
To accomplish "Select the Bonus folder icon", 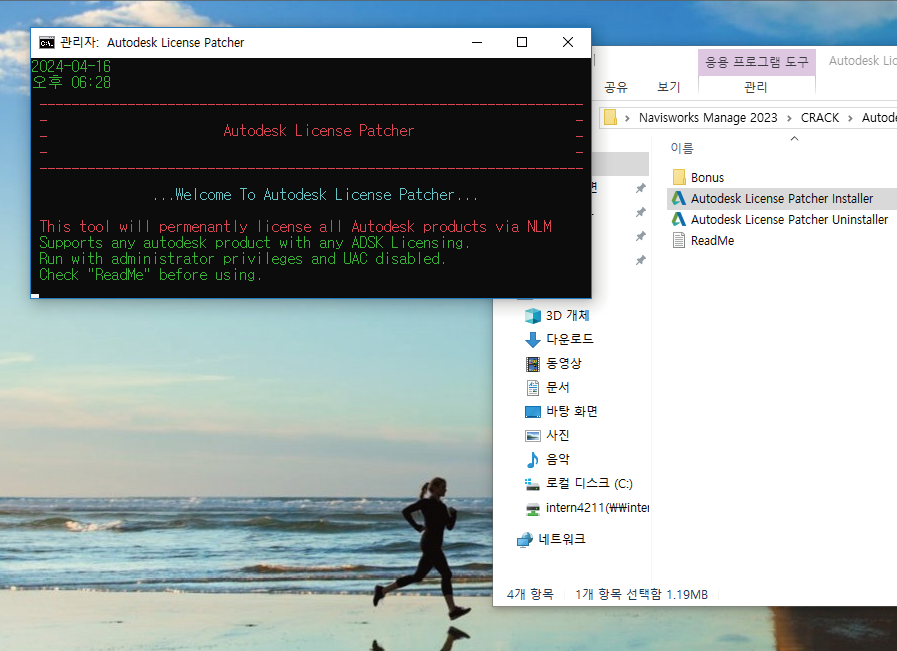I will (x=679, y=177).
